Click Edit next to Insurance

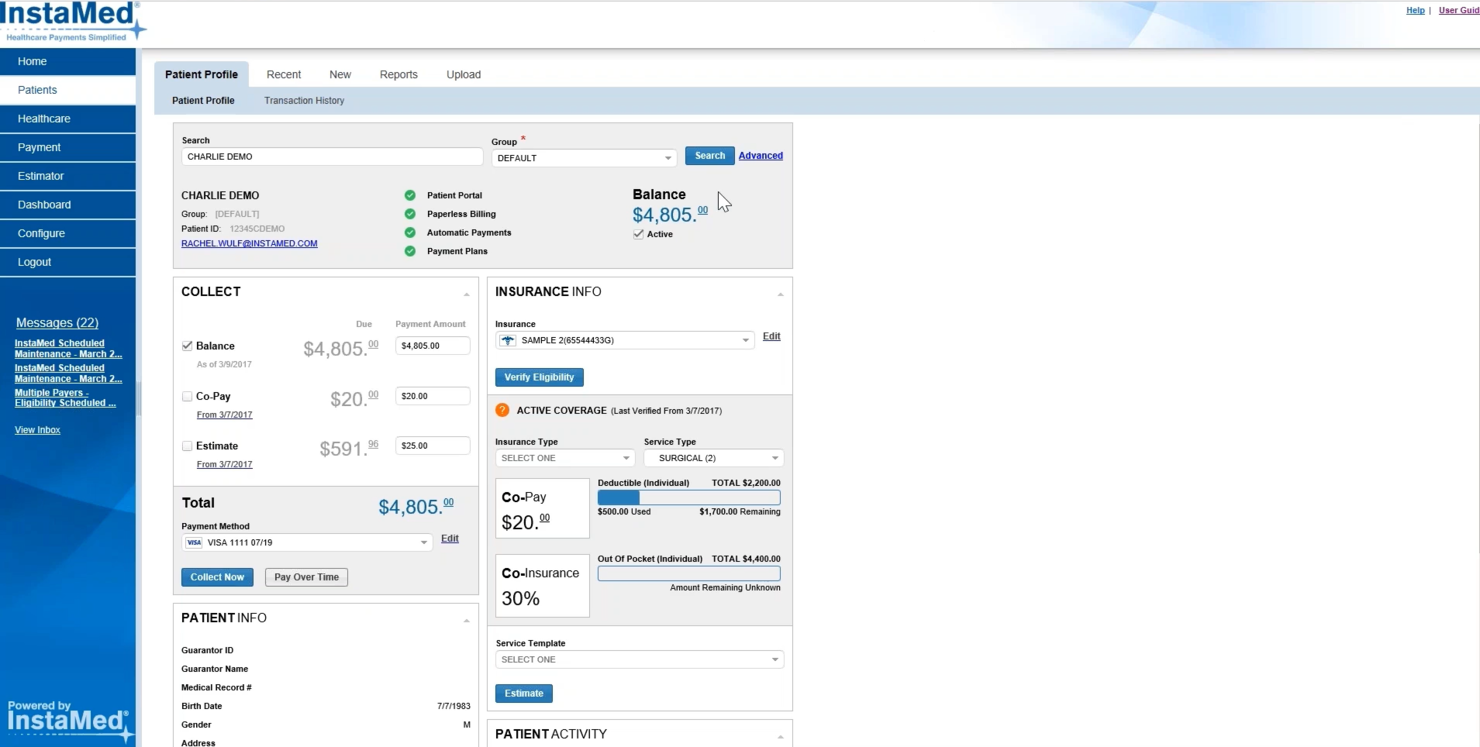771,337
